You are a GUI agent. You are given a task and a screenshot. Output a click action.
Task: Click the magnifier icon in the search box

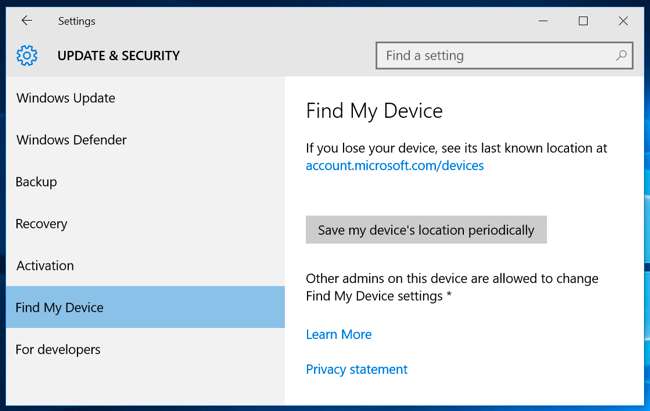tap(622, 56)
